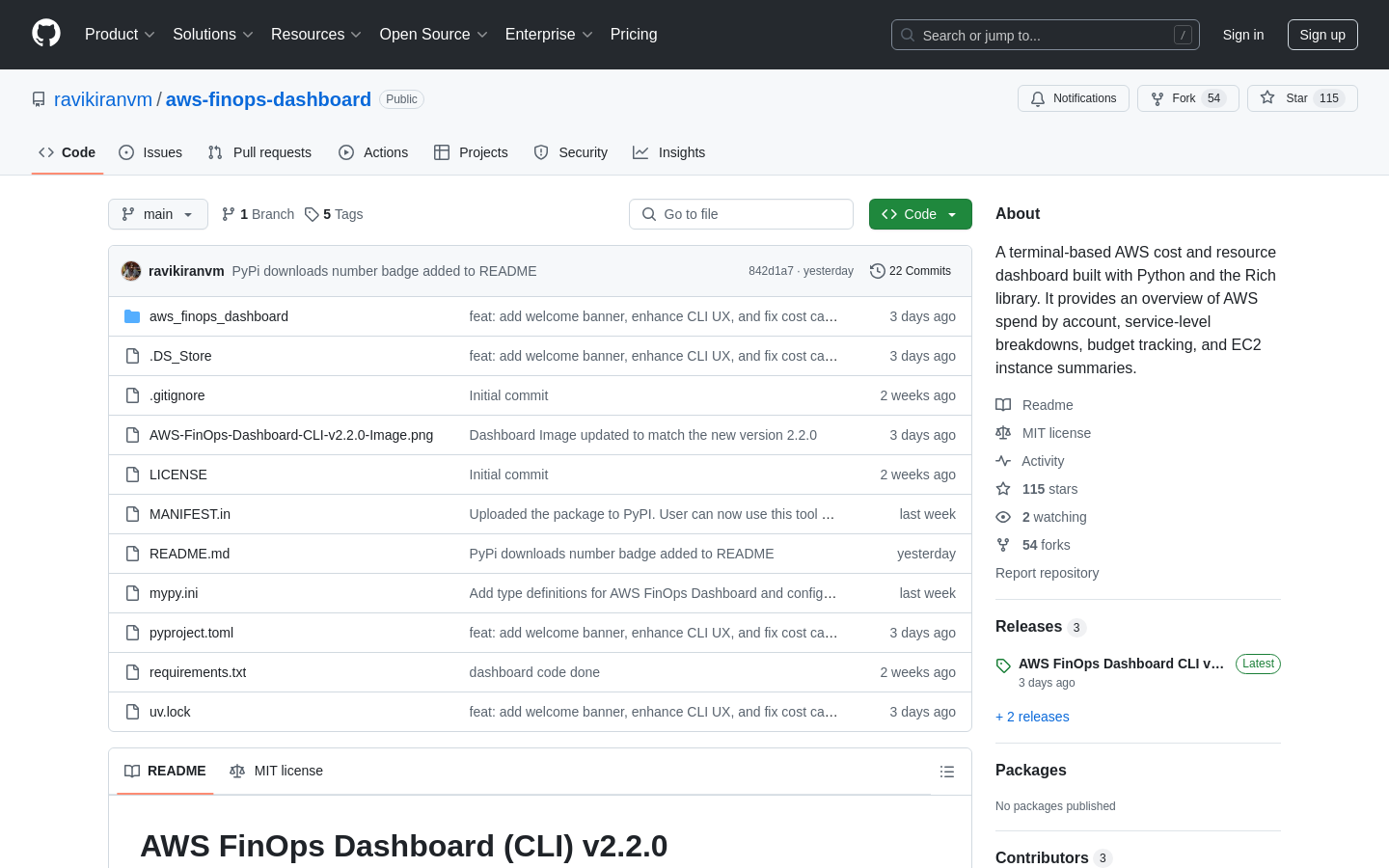This screenshot has height=868, width=1389.
Task: Click the Sign in link
Action: 1243,35
